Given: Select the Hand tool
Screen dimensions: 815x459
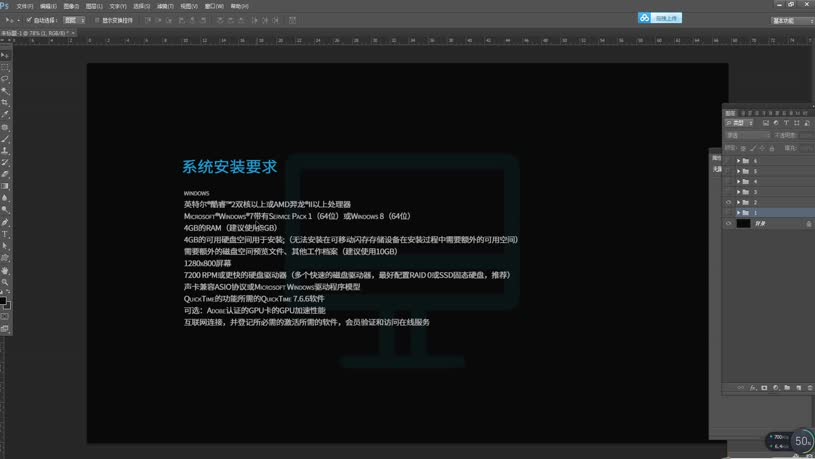Looking at the screenshot, I should [x=5, y=270].
